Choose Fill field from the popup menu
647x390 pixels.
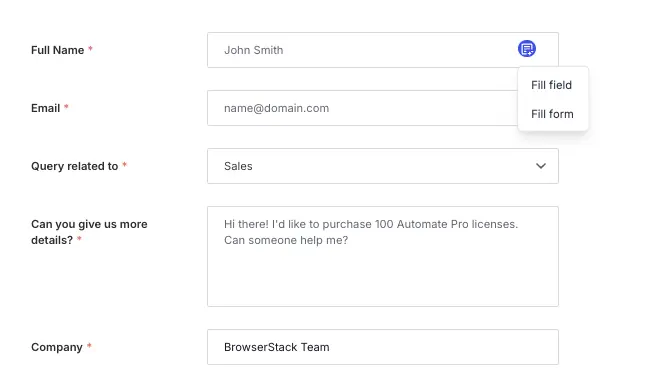551,85
